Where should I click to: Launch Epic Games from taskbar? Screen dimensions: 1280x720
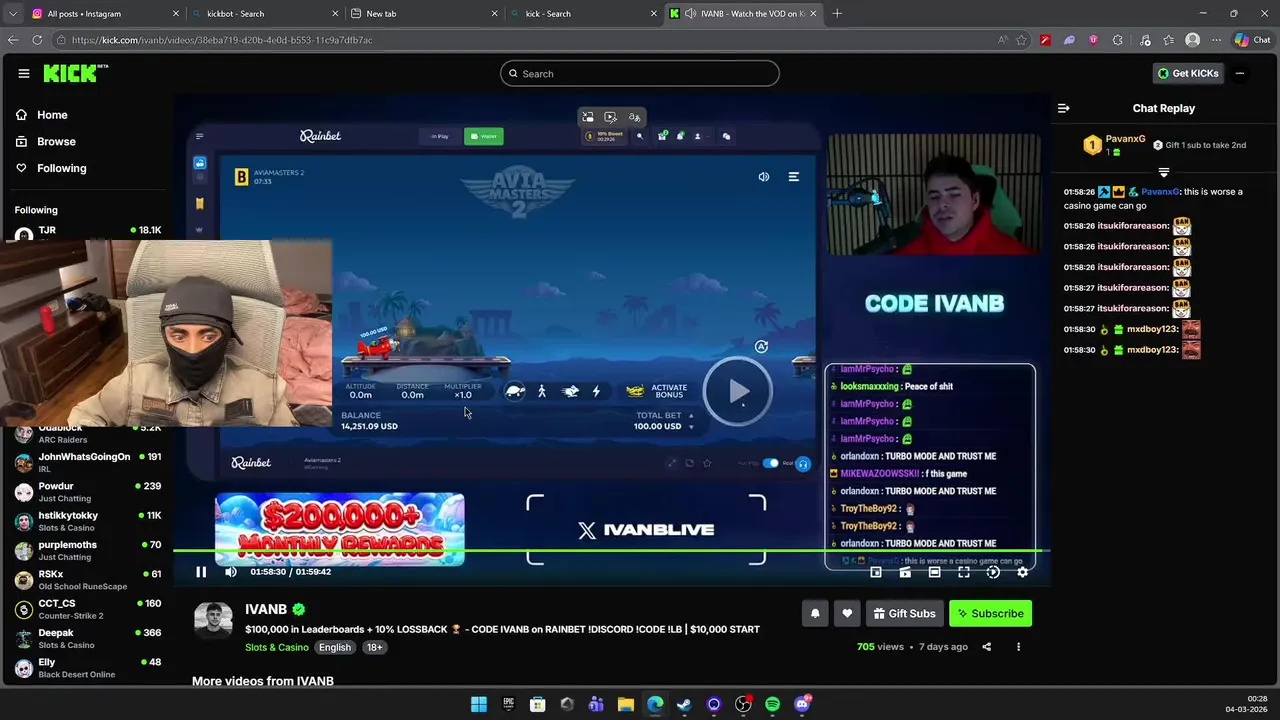tap(508, 705)
